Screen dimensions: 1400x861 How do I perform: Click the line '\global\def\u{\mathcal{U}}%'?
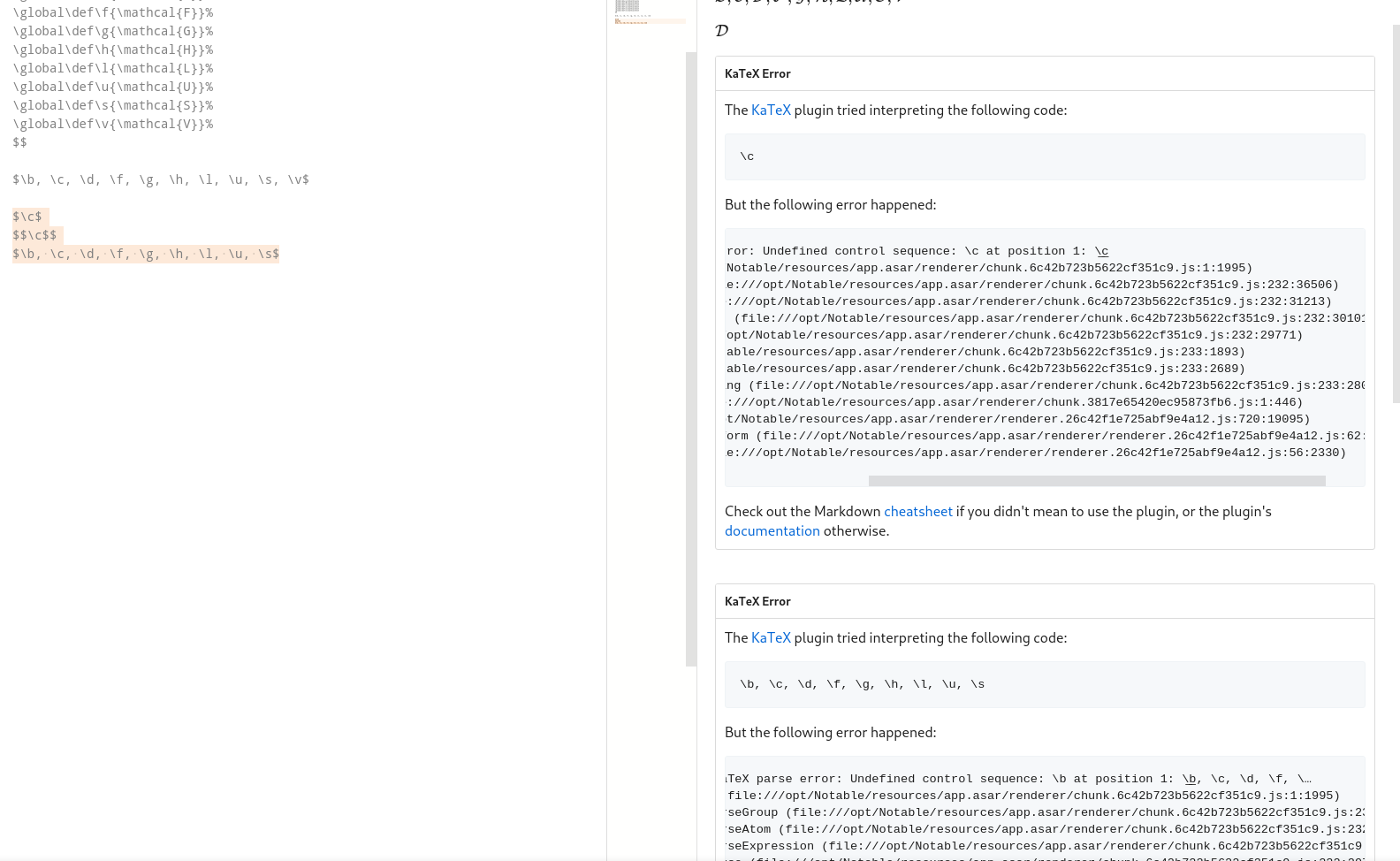(x=113, y=87)
